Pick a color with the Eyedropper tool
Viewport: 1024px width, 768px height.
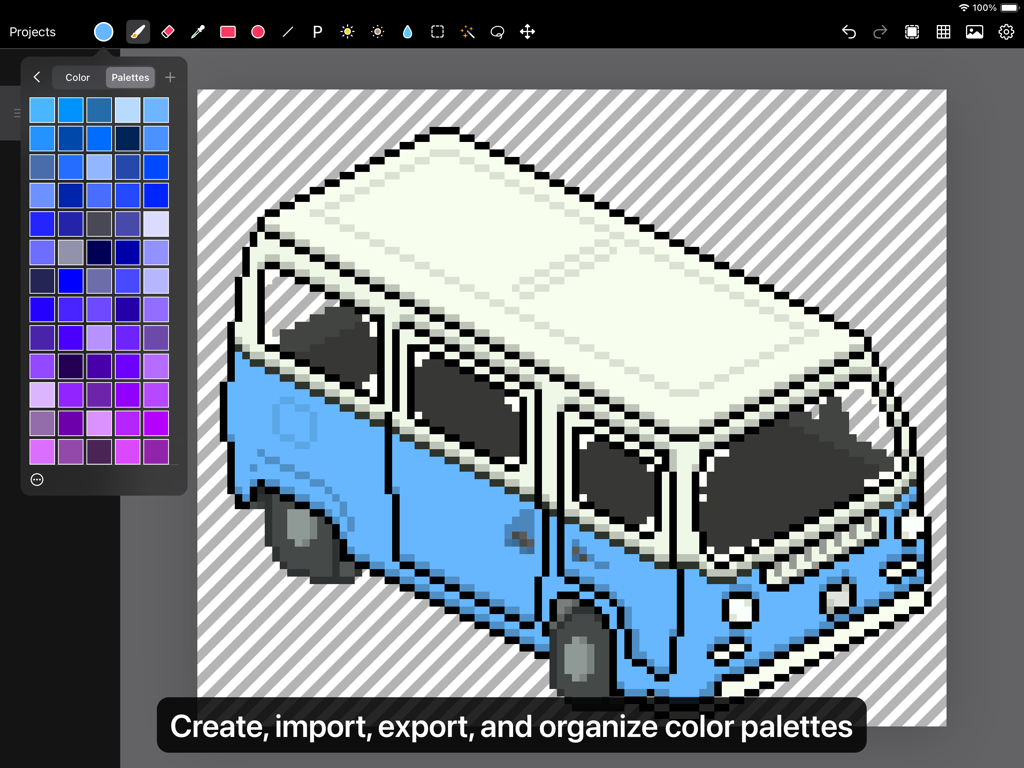tap(197, 31)
